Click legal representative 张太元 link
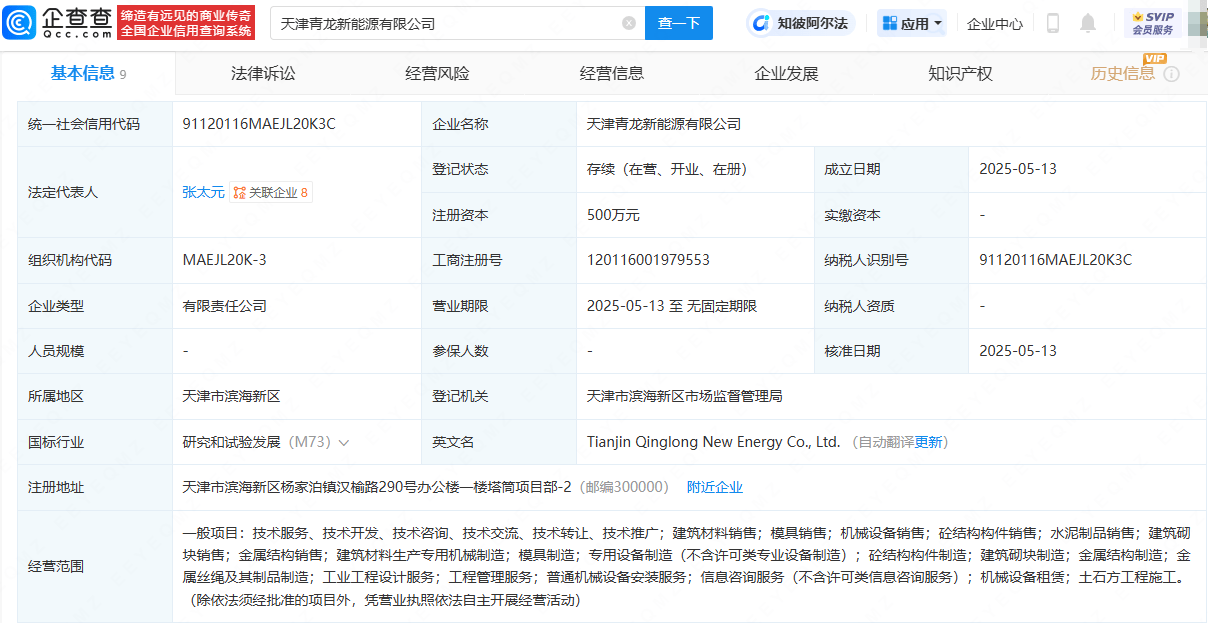 pyautogui.click(x=204, y=192)
